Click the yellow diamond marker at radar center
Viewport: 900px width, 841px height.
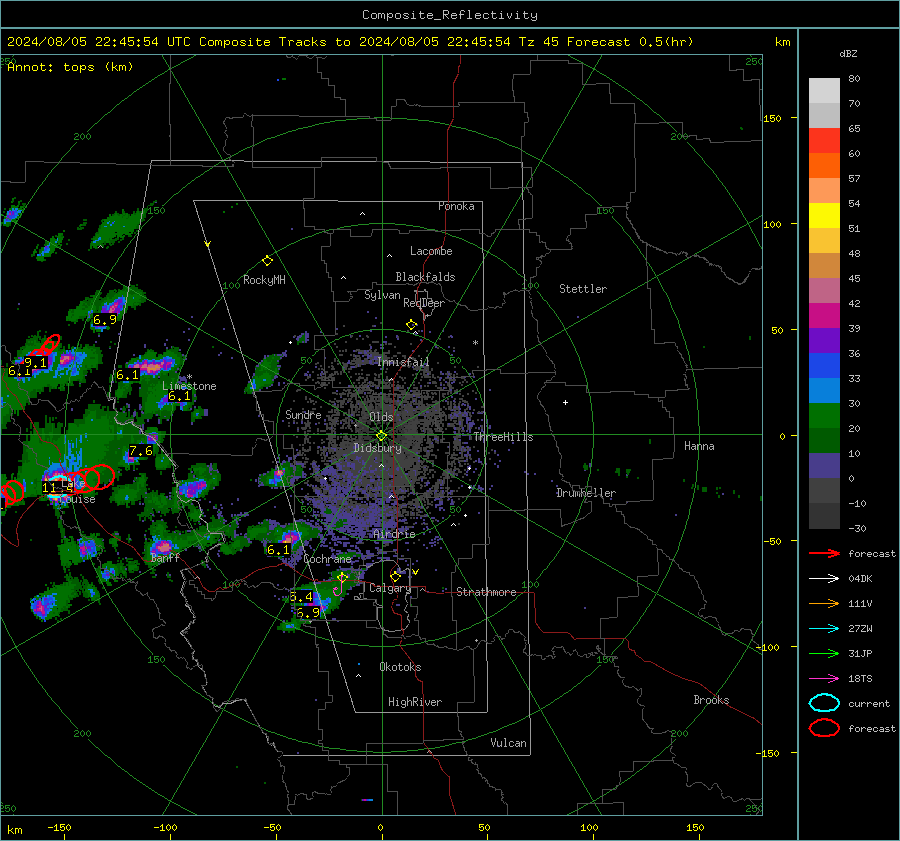(x=381, y=436)
